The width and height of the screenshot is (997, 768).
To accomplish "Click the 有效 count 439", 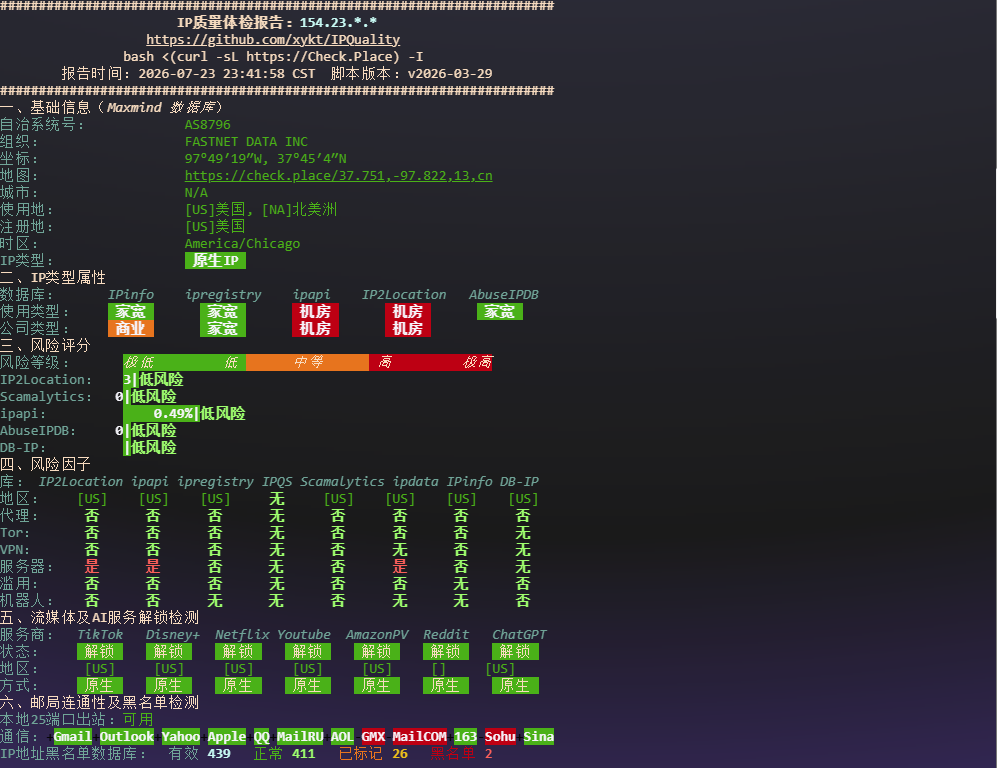I will (x=219, y=754).
